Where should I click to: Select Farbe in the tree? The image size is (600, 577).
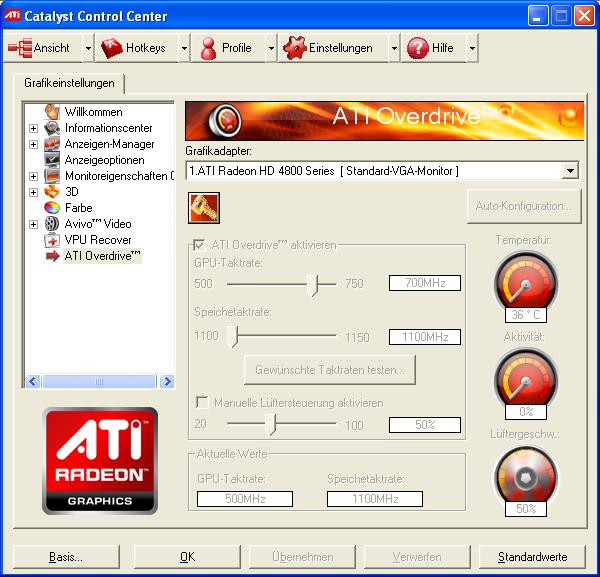78,208
